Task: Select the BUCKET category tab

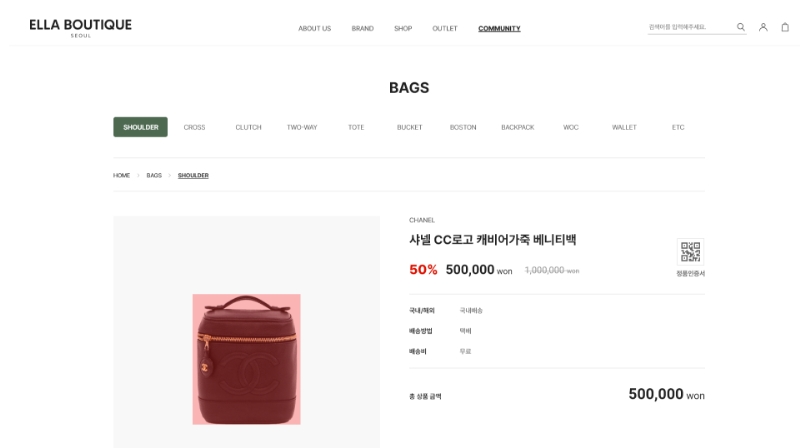Action: coord(410,127)
